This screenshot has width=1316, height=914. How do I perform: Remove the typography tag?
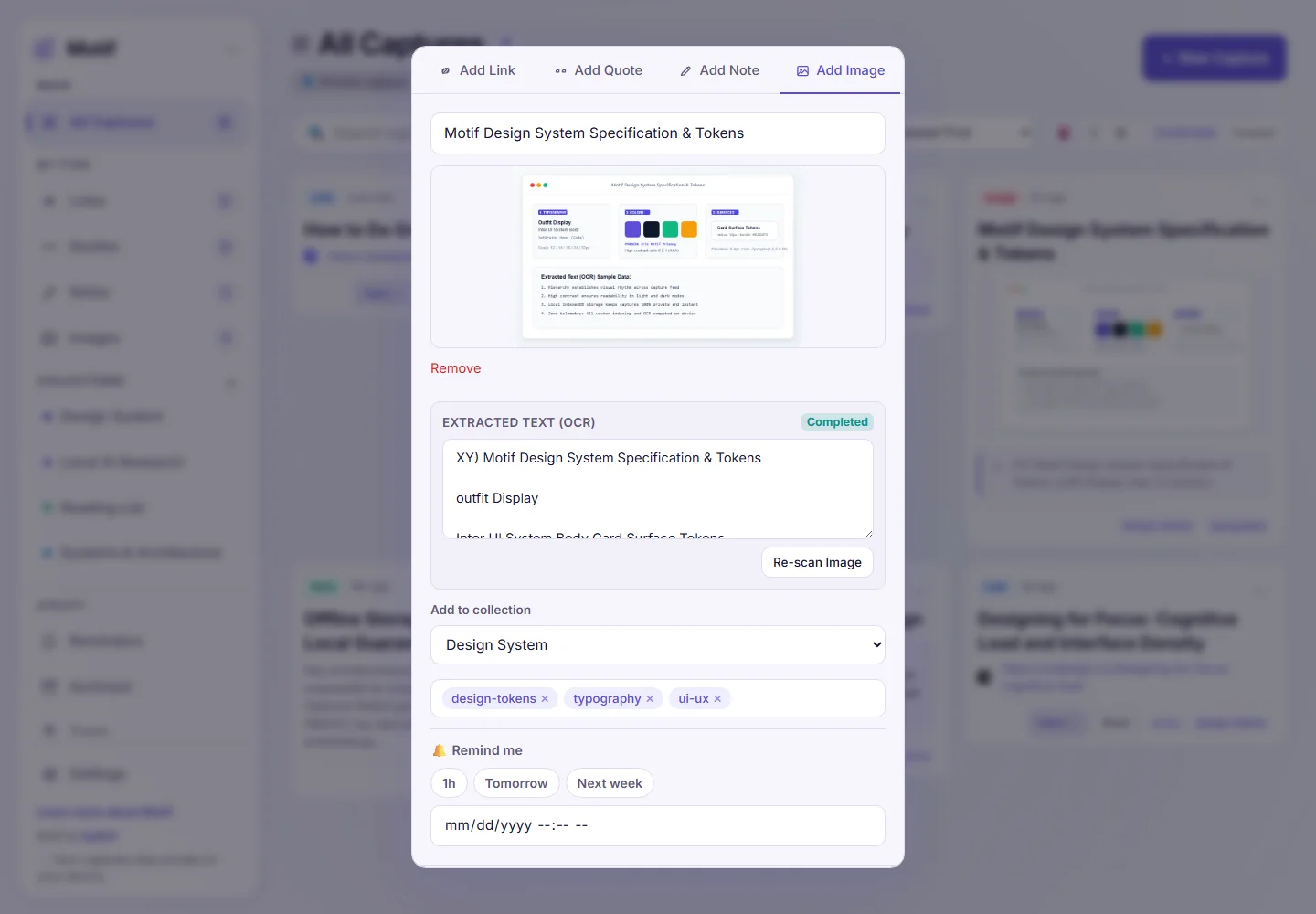tap(650, 698)
